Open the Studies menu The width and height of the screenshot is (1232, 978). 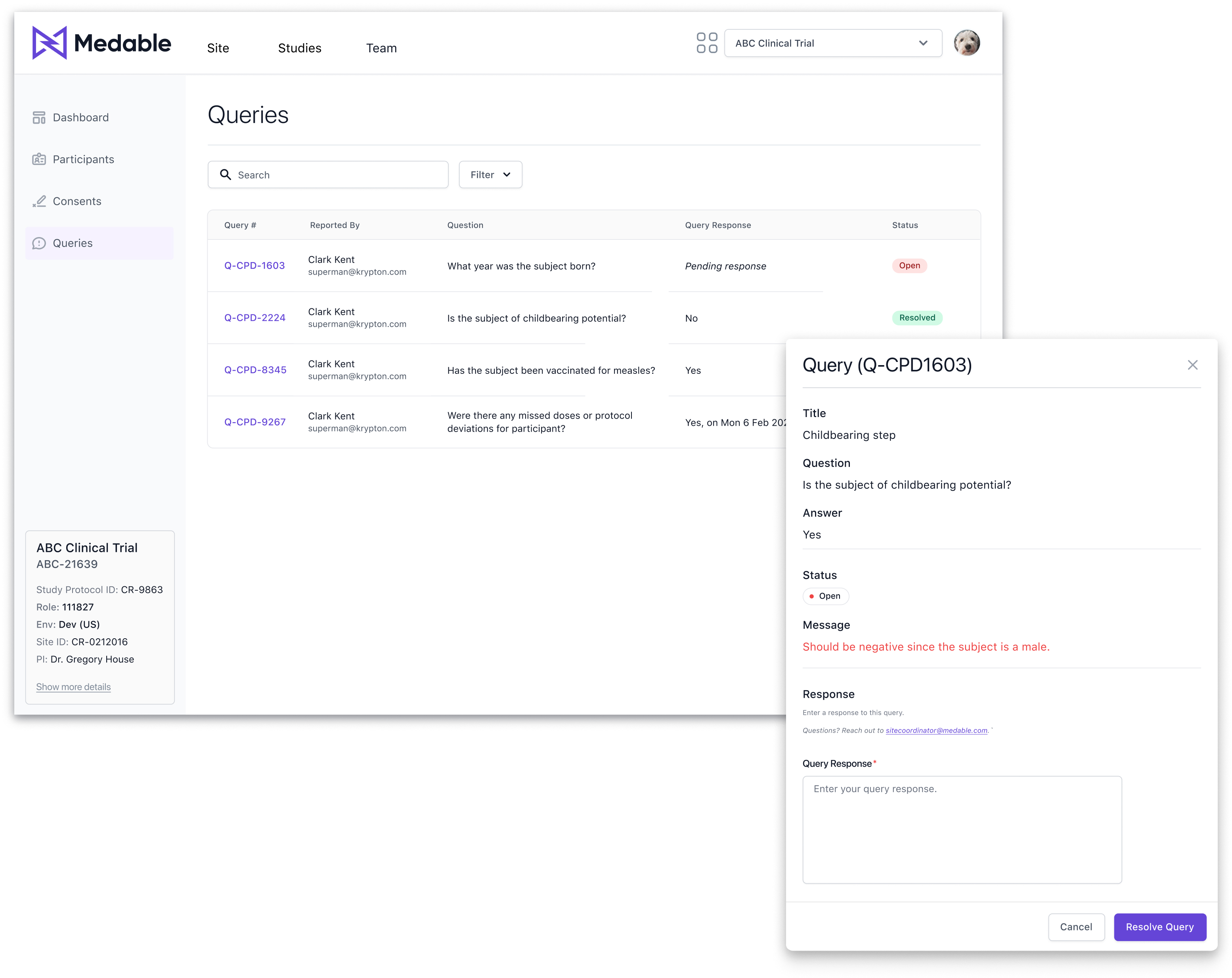coord(299,48)
